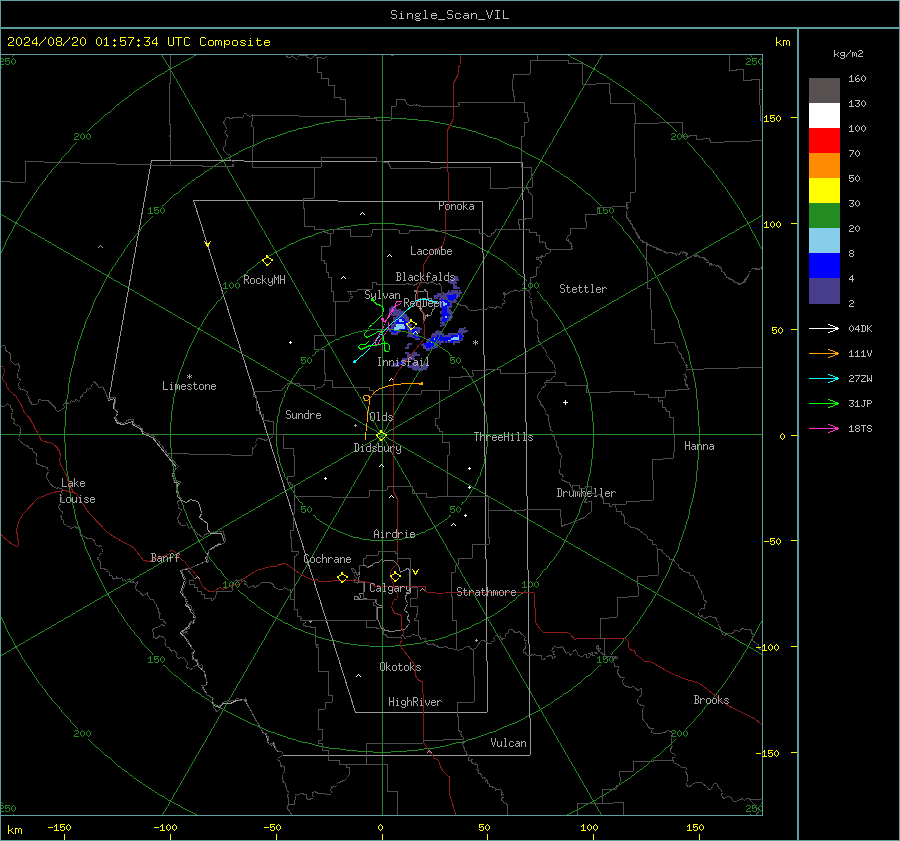The height and width of the screenshot is (841, 900).
Task: Click the 160 value at legend top
Action: coord(857,79)
